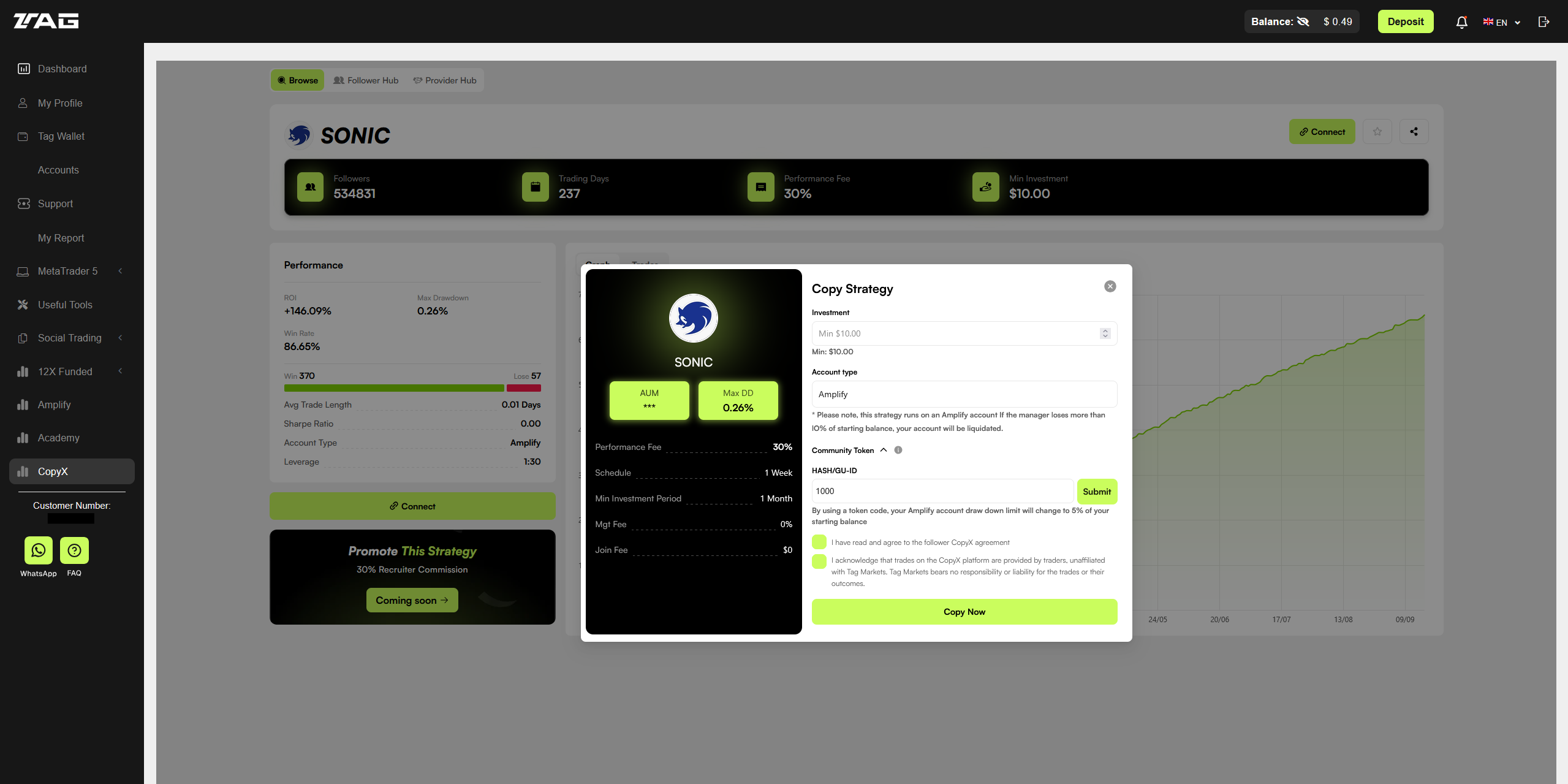
Task: Click the Trading Days calendar icon
Action: (535, 187)
